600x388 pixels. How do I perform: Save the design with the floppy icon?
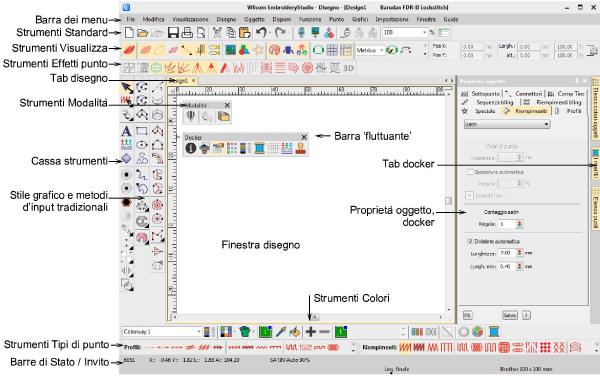tap(173, 33)
